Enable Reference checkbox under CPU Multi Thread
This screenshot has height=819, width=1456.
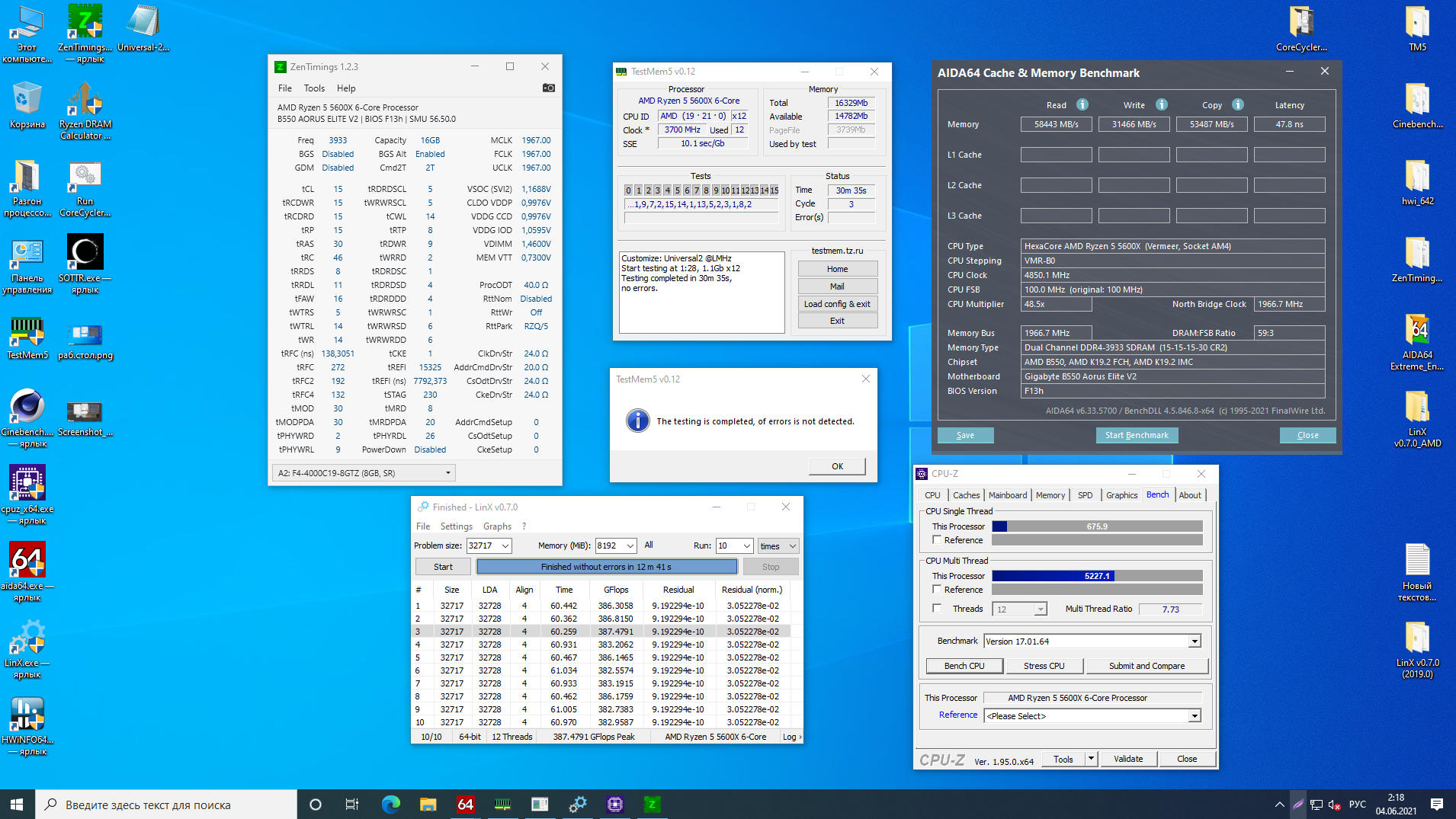tap(937, 590)
